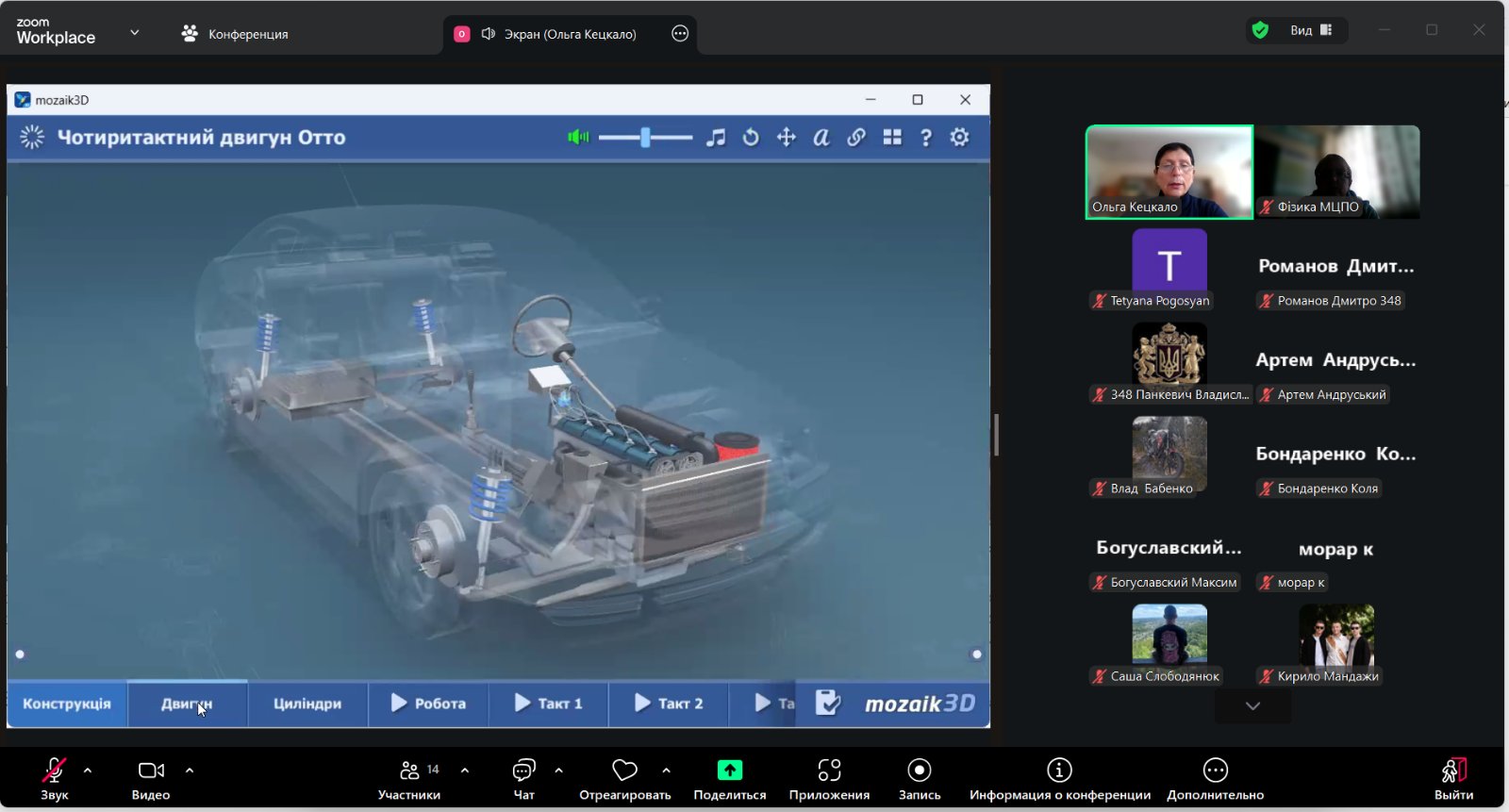Click the reset view rotation icon
Screen dimensions: 1509x812
(x=751, y=138)
